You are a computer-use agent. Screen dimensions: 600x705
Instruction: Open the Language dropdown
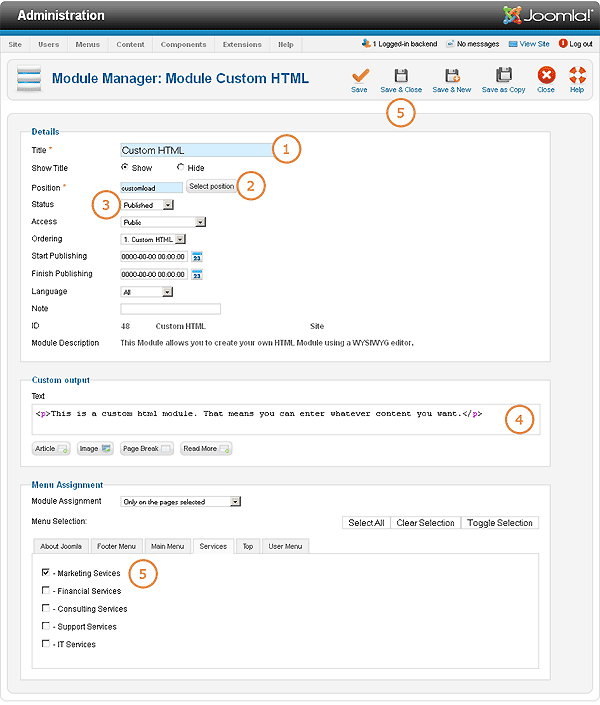147,292
